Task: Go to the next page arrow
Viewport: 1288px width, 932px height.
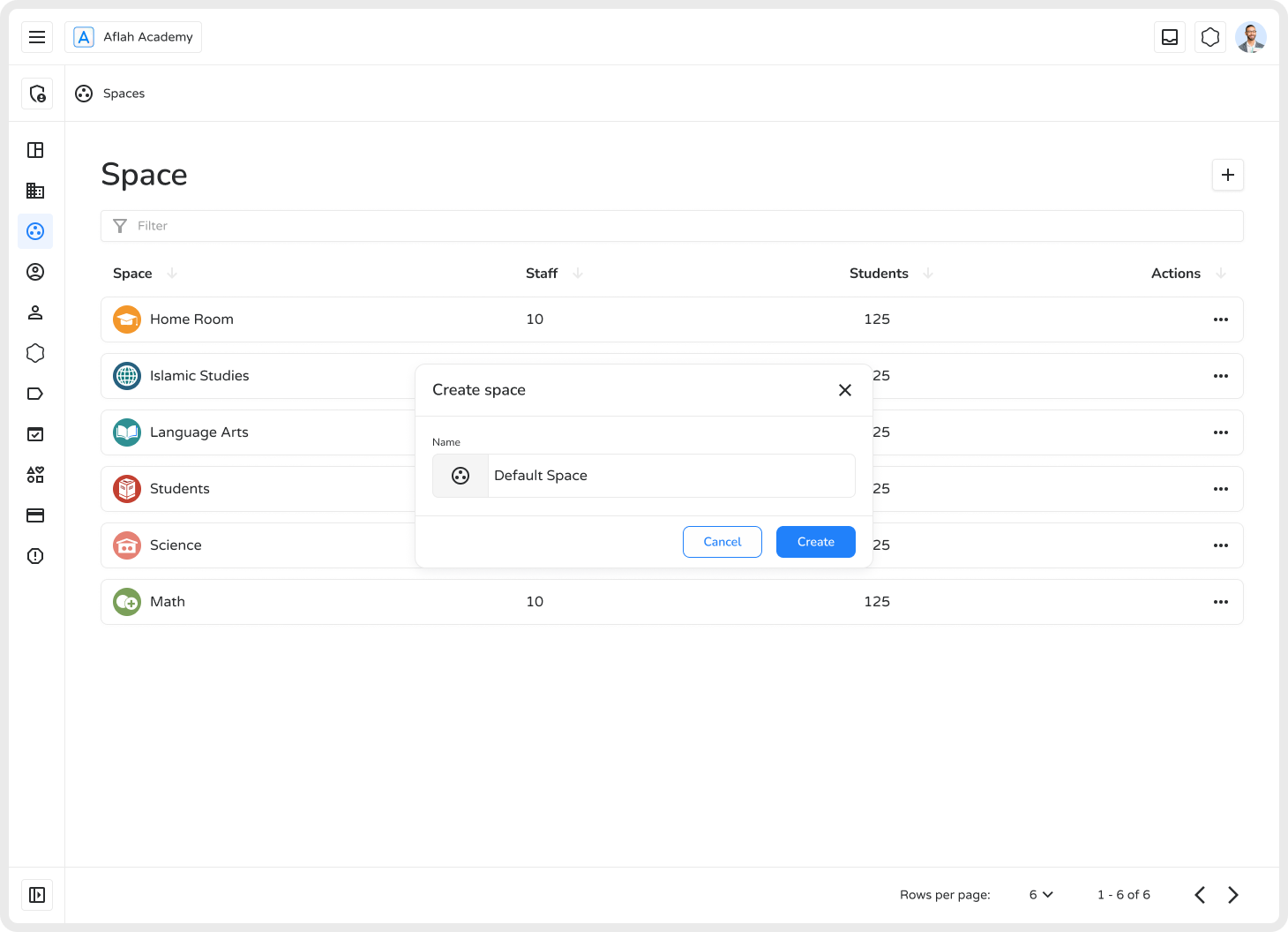Action: click(1233, 895)
